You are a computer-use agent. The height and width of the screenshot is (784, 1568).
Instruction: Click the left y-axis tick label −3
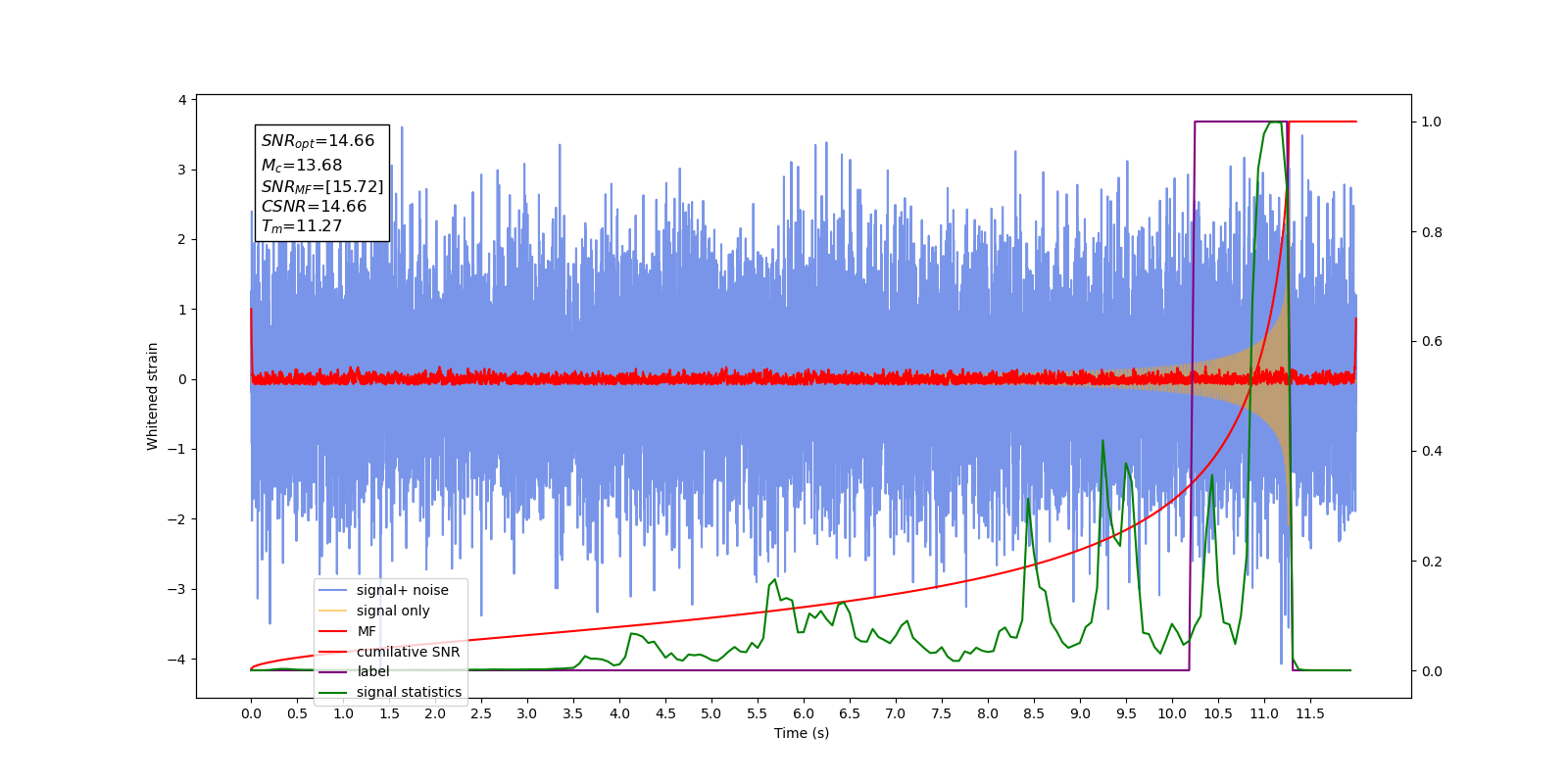[178, 589]
